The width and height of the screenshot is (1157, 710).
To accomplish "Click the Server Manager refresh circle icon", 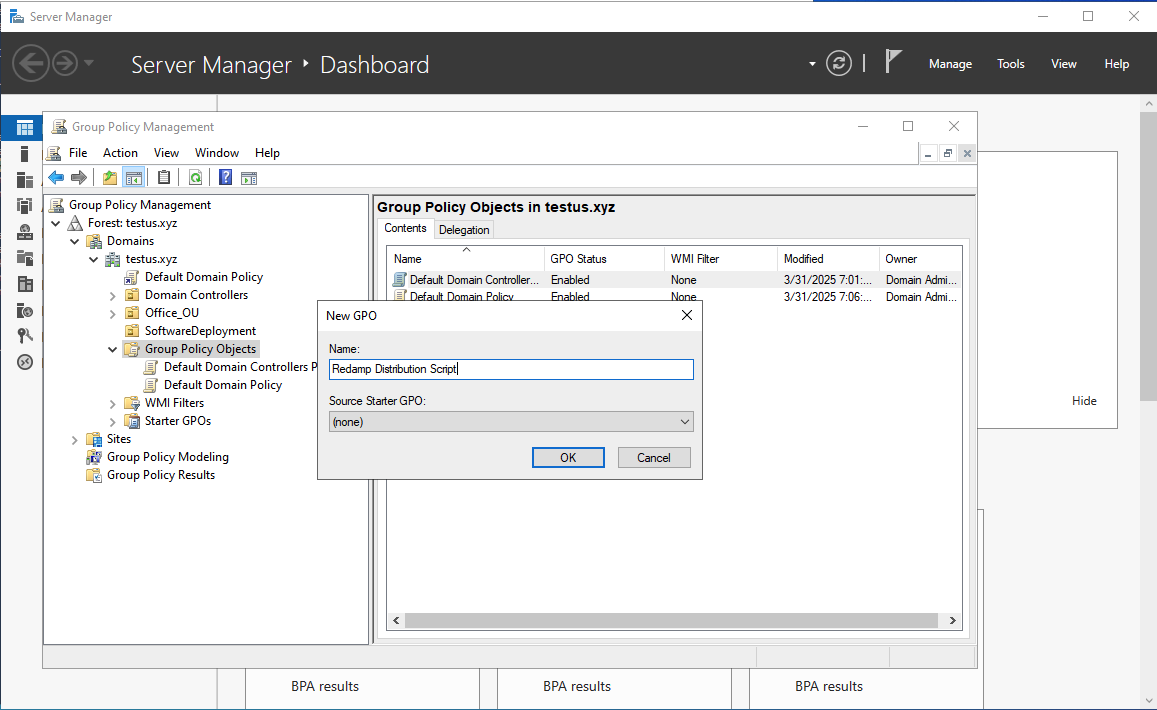I will pyautogui.click(x=838, y=64).
